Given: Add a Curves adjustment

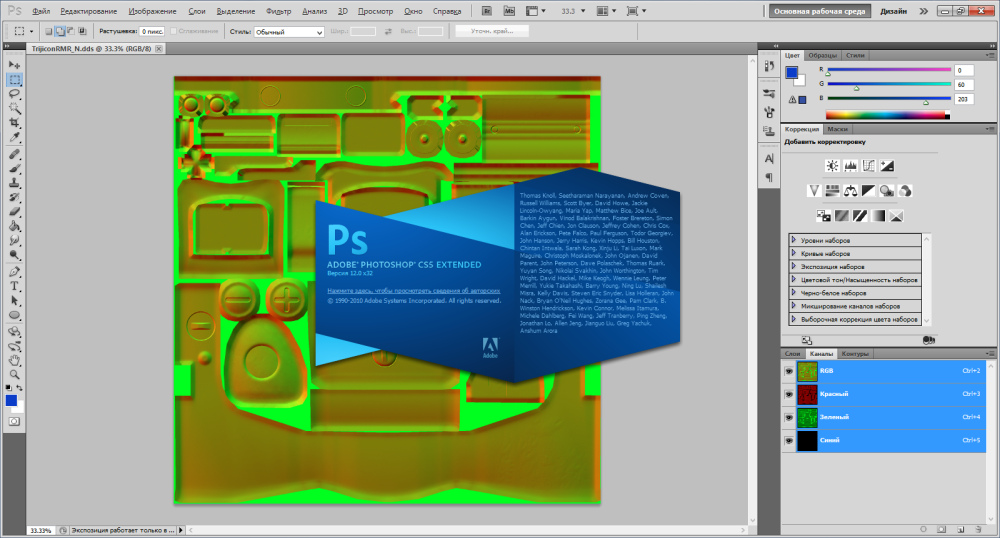Looking at the screenshot, I should (x=869, y=166).
